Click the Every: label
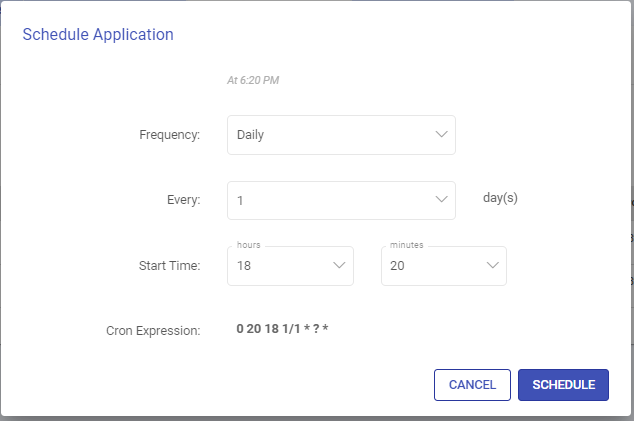Image resolution: width=634 pixels, height=421 pixels. [x=184, y=200]
